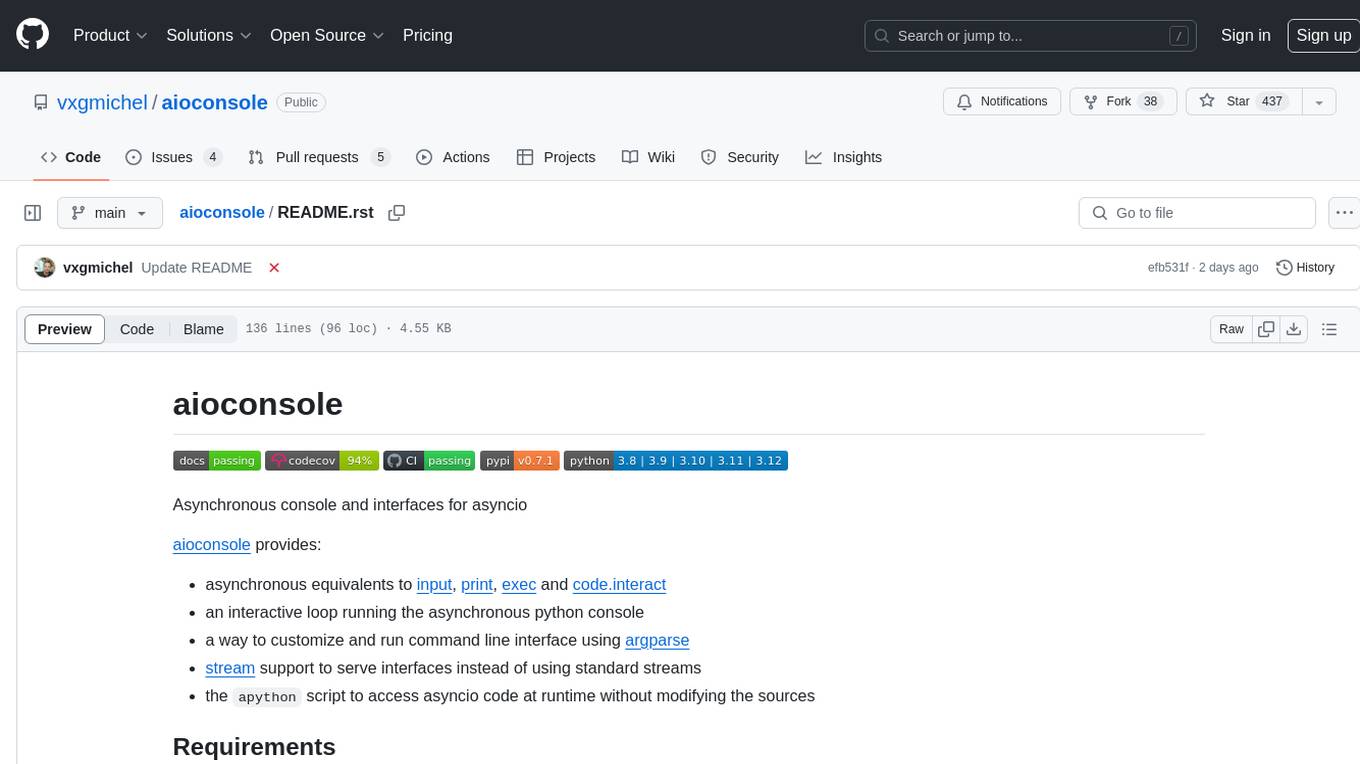The width and height of the screenshot is (1360, 764).
Task: Open the exec documentation link
Action: [x=519, y=585]
